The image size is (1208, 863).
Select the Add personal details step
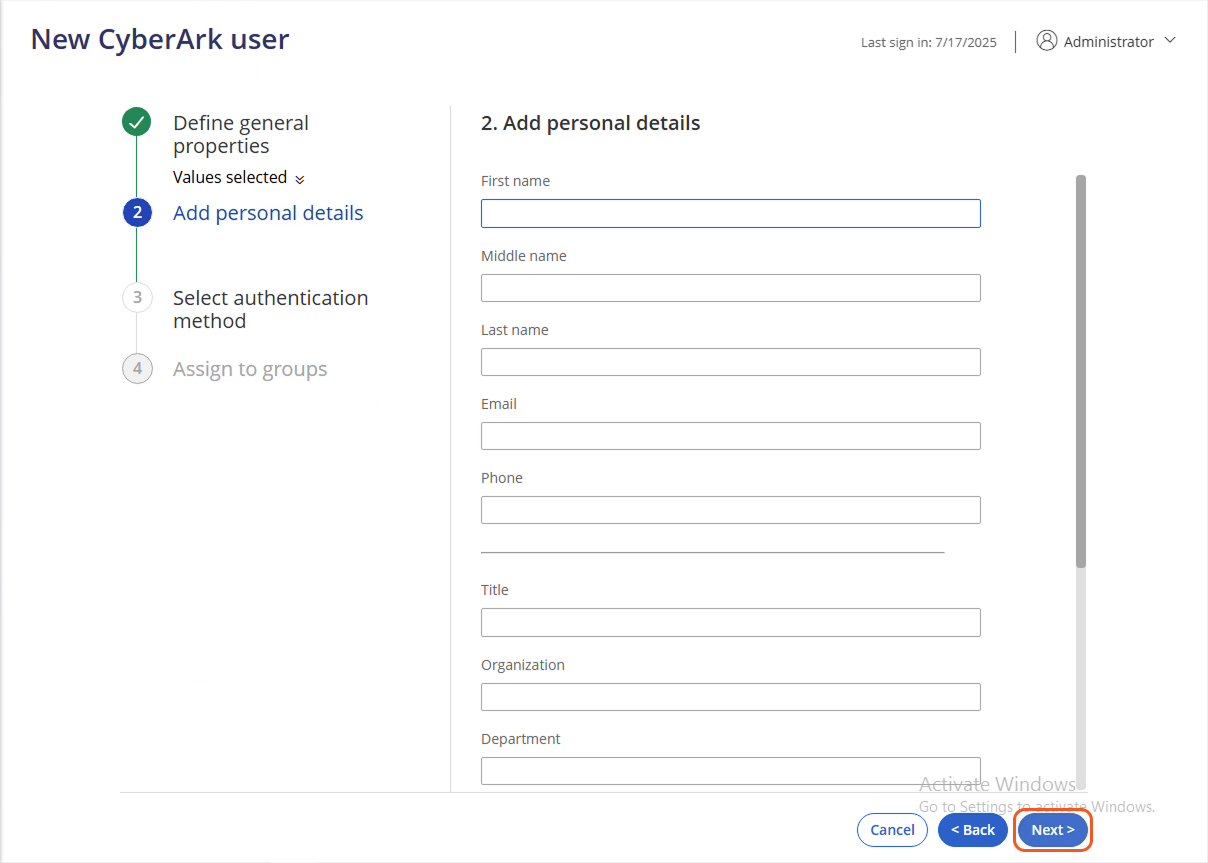pyautogui.click(x=268, y=212)
